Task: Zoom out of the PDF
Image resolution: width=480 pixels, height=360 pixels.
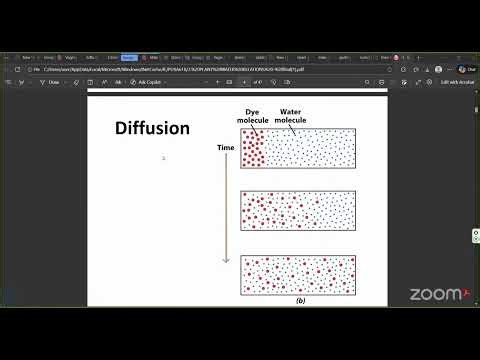Action: (x=206, y=82)
